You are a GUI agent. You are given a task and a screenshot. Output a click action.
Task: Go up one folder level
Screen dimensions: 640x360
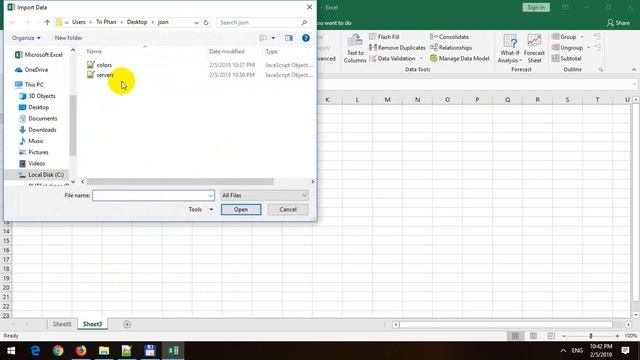pos(47,22)
